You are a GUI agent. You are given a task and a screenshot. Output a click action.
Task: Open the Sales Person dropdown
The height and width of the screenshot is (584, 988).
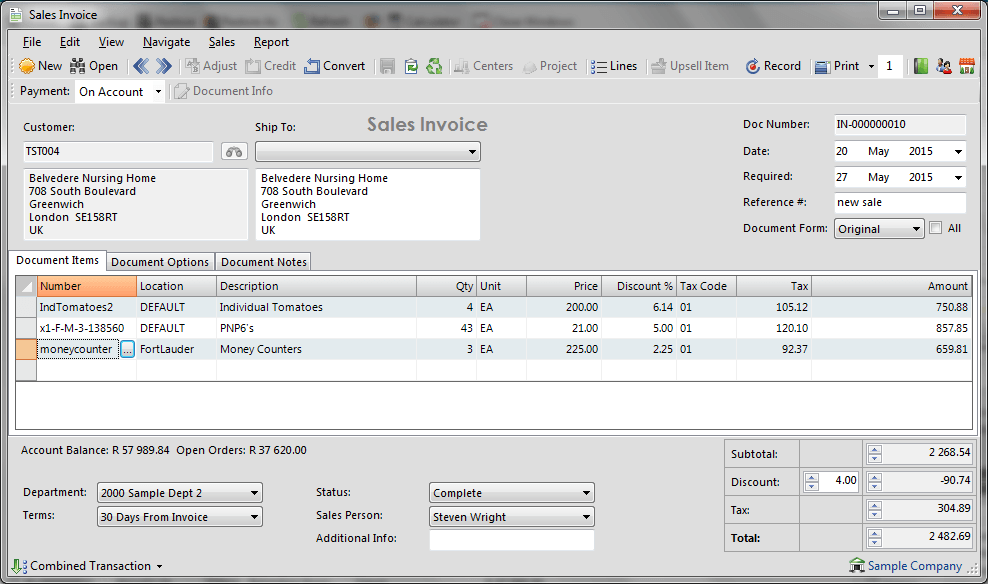click(512, 517)
